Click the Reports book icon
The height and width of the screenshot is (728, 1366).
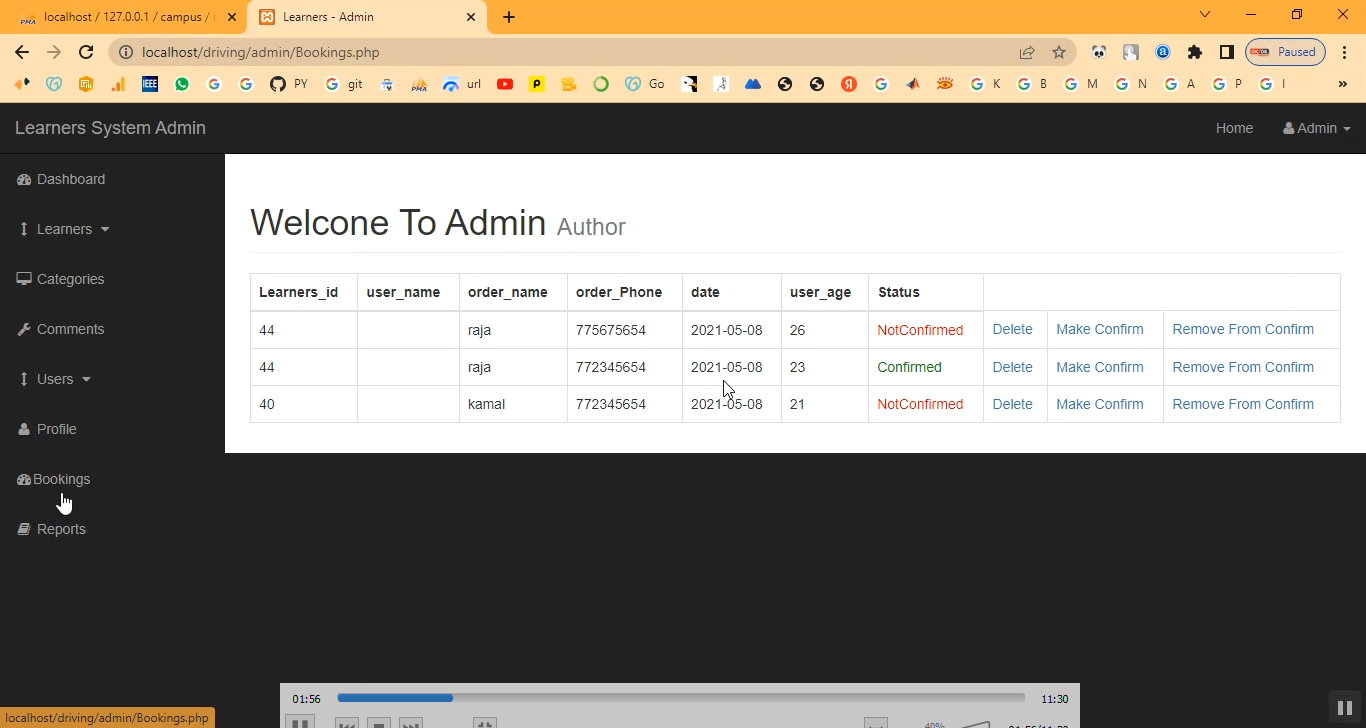pyautogui.click(x=24, y=529)
